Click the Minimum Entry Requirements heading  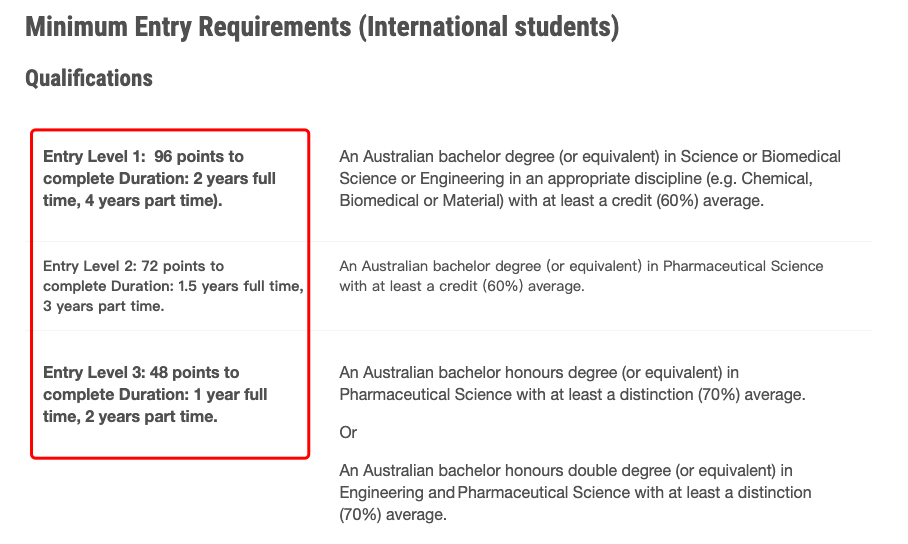point(322,27)
